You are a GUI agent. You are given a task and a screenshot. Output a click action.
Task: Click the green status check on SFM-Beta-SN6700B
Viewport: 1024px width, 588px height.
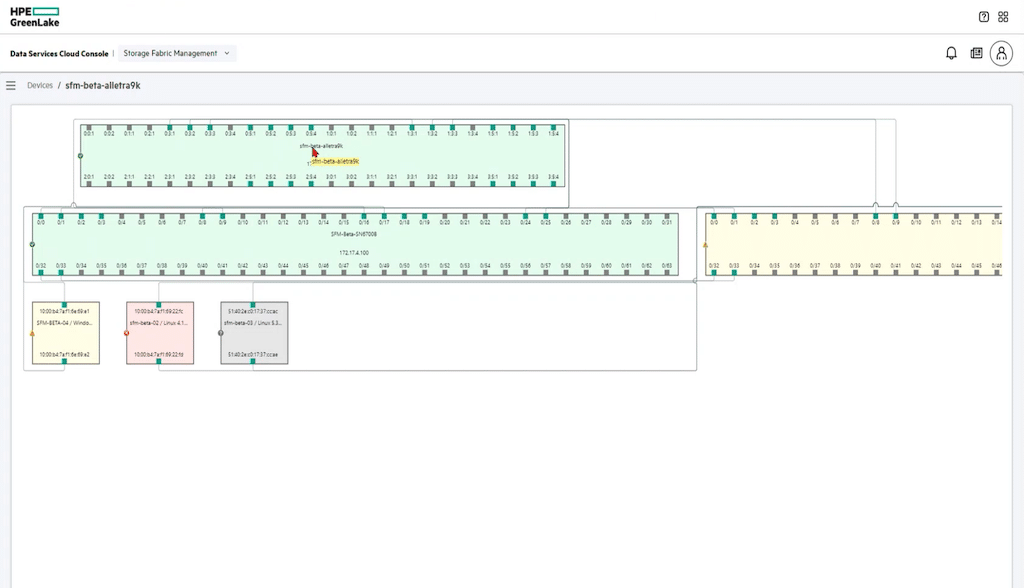pyautogui.click(x=32, y=244)
